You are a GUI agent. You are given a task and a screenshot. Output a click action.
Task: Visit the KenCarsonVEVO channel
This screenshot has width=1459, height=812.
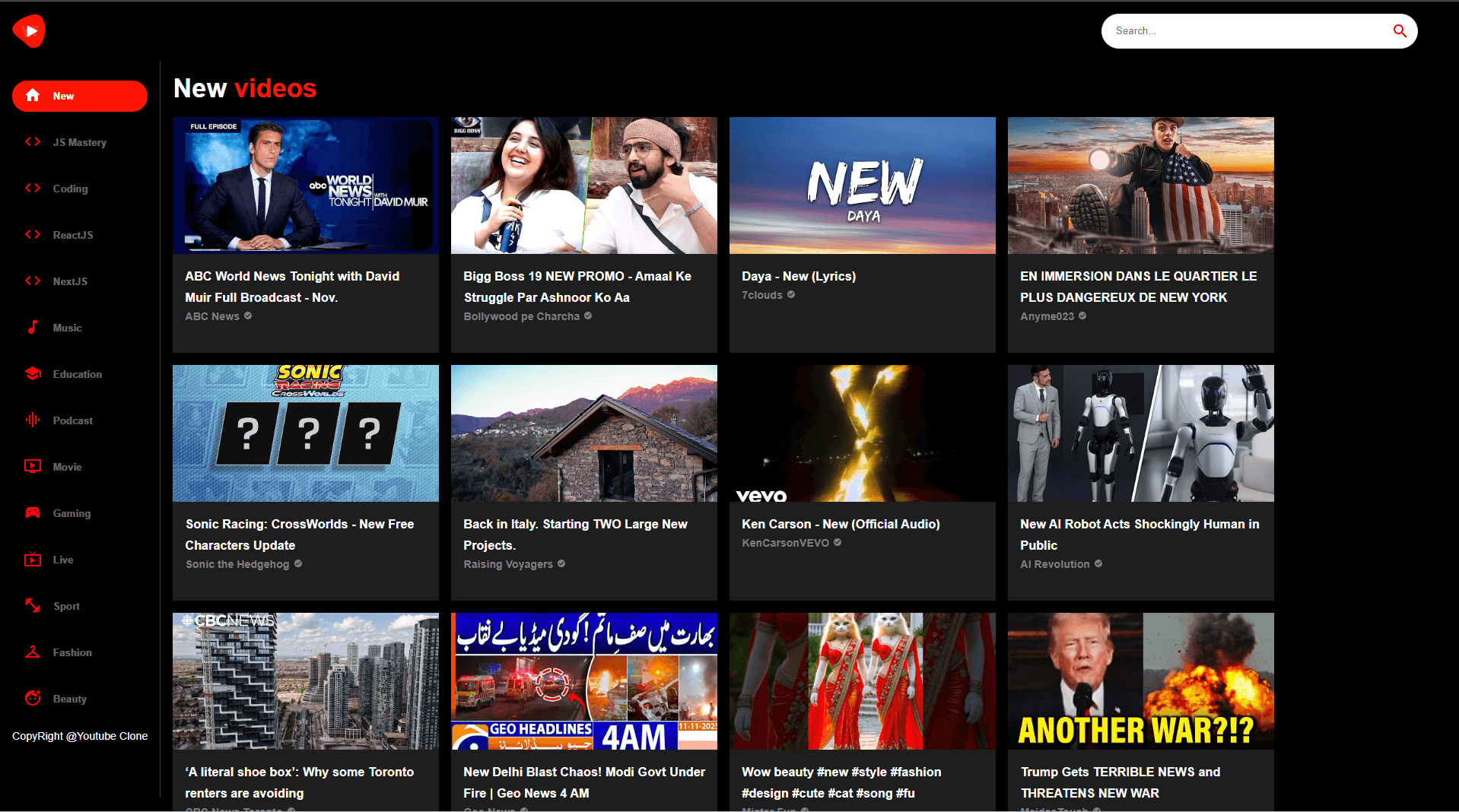(x=785, y=543)
